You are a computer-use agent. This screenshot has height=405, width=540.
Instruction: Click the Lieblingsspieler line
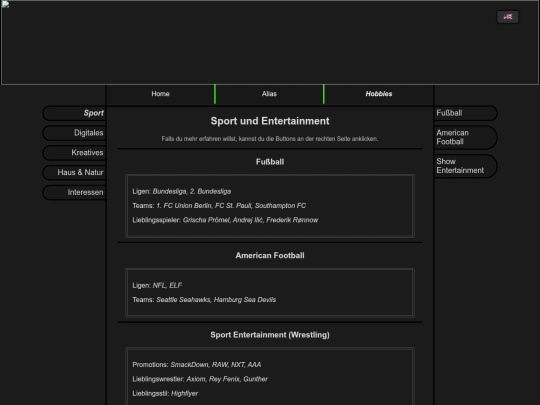pyautogui.click(x=225, y=220)
